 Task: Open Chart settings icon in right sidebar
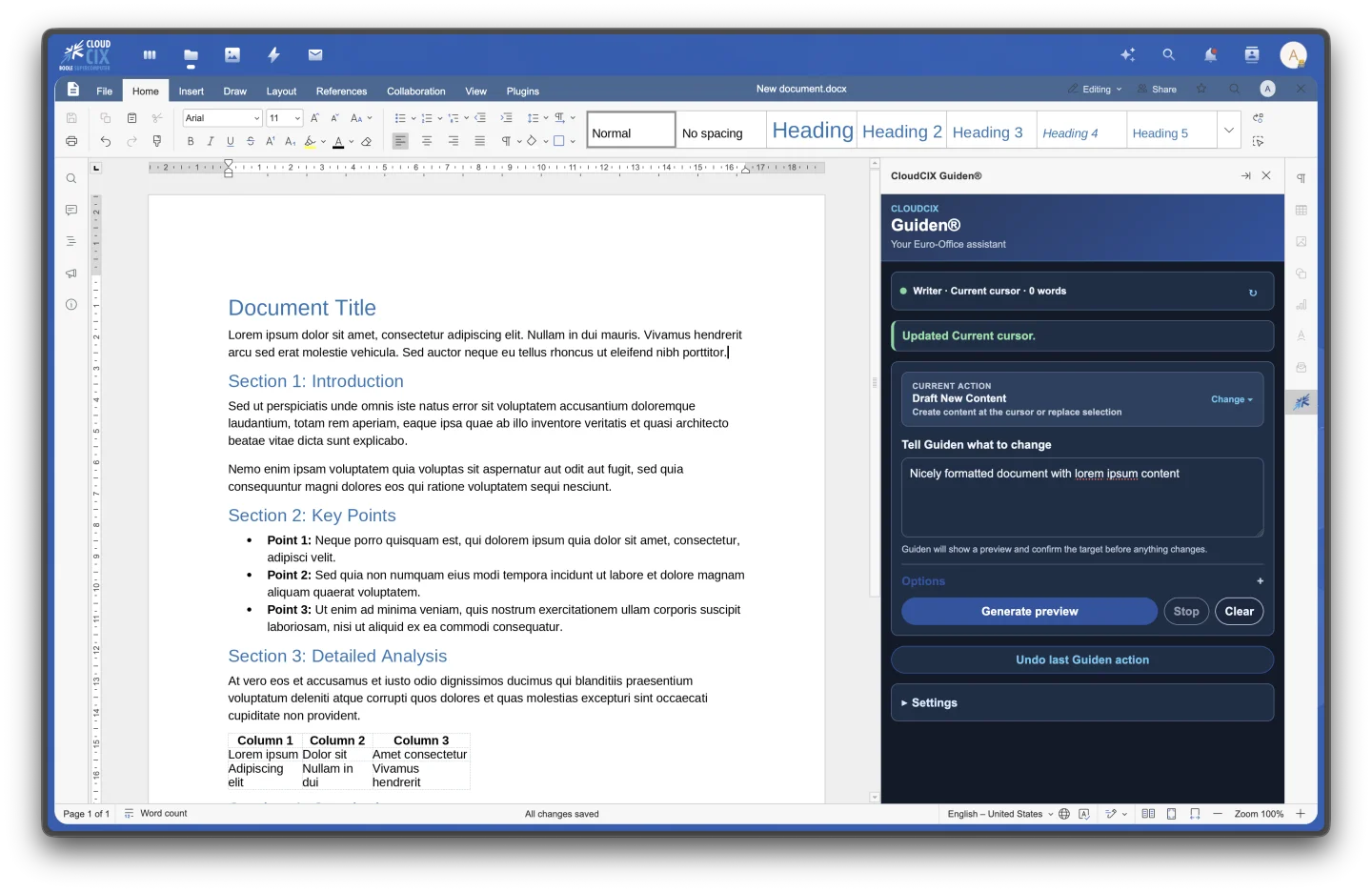coord(1301,305)
